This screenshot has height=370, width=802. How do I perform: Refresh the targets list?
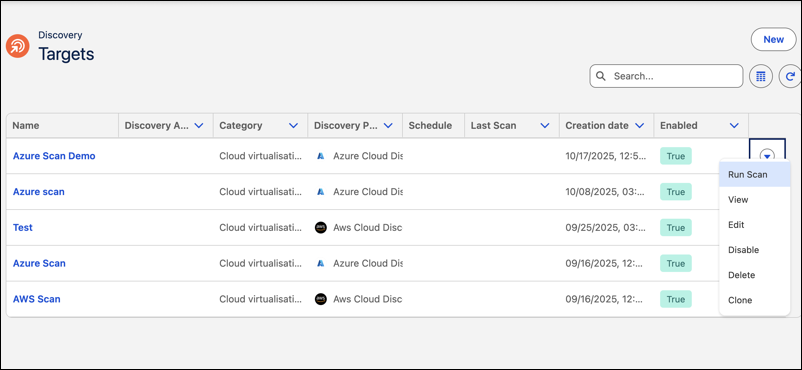[x=790, y=76]
